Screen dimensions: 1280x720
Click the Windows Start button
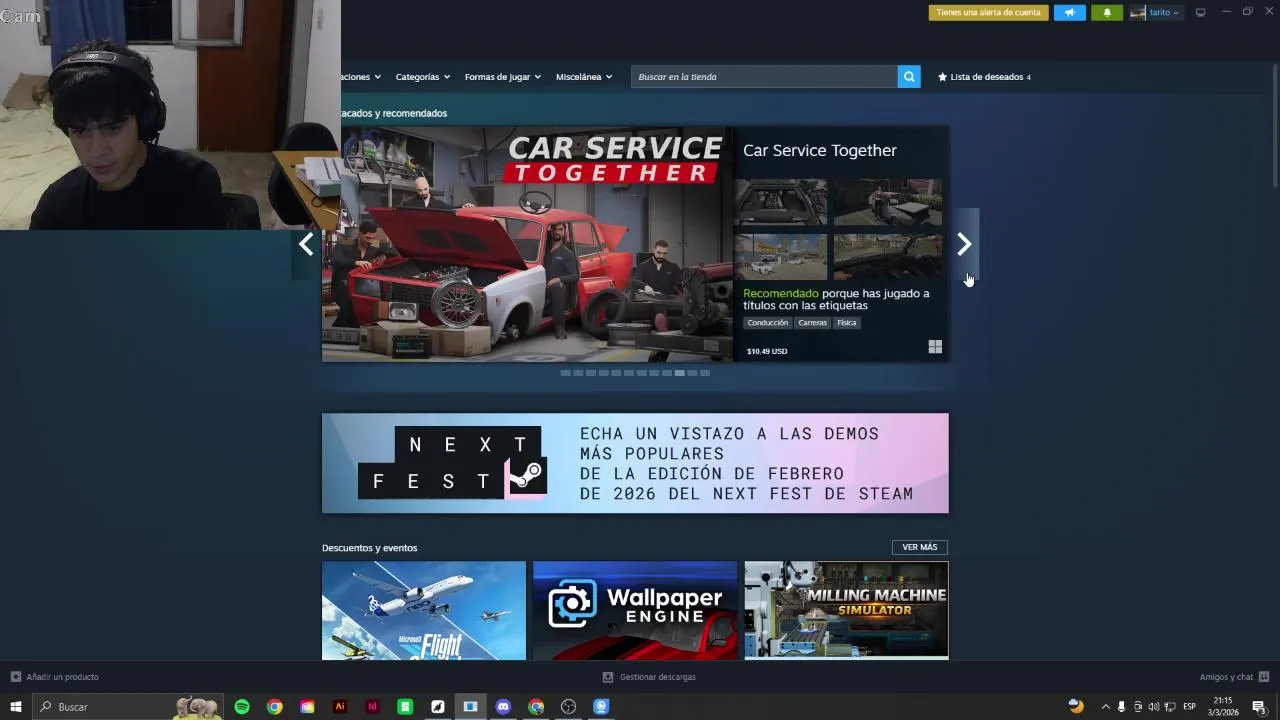tap(16, 707)
